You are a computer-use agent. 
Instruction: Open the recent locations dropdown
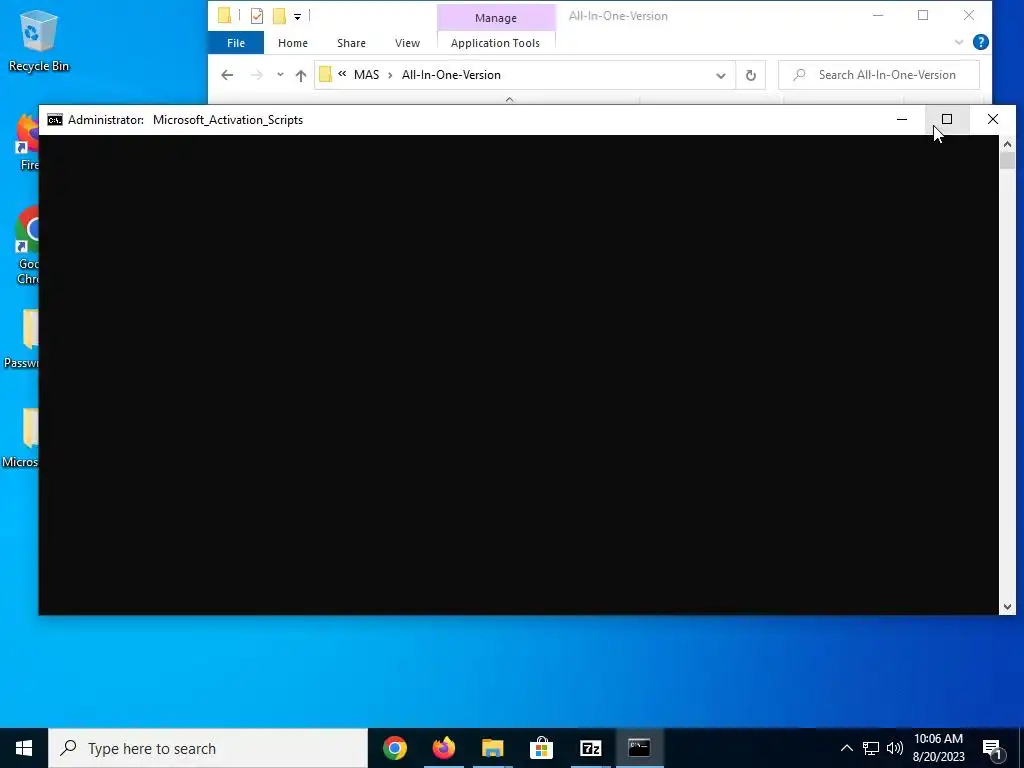click(280, 75)
